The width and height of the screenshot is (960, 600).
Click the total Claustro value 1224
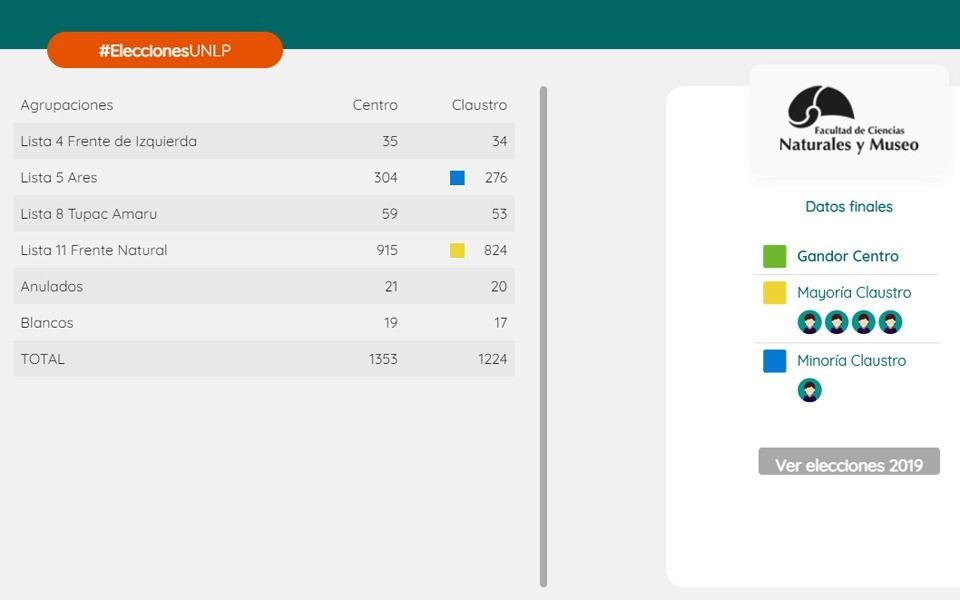tap(492, 359)
